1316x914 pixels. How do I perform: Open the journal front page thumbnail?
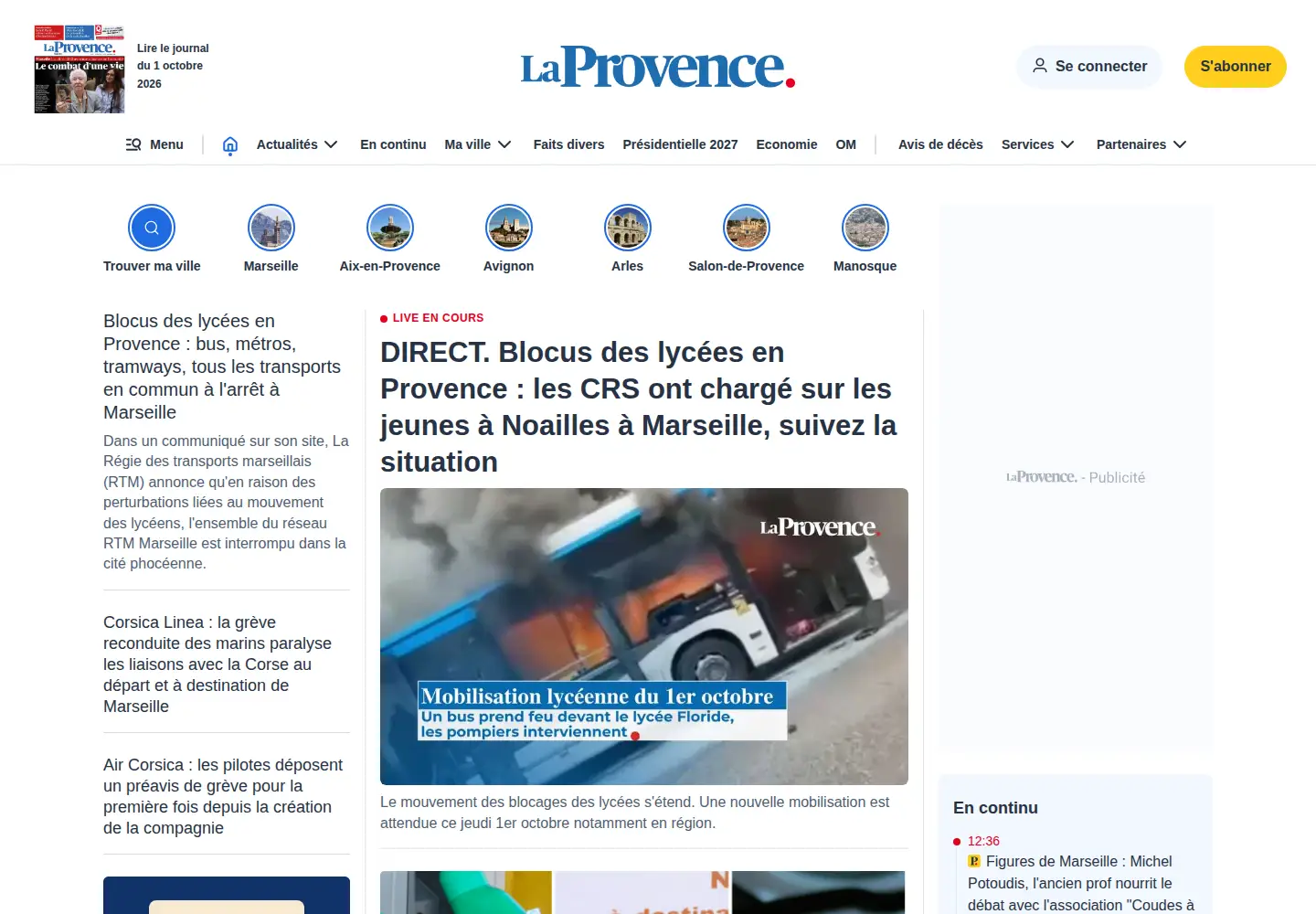click(80, 69)
